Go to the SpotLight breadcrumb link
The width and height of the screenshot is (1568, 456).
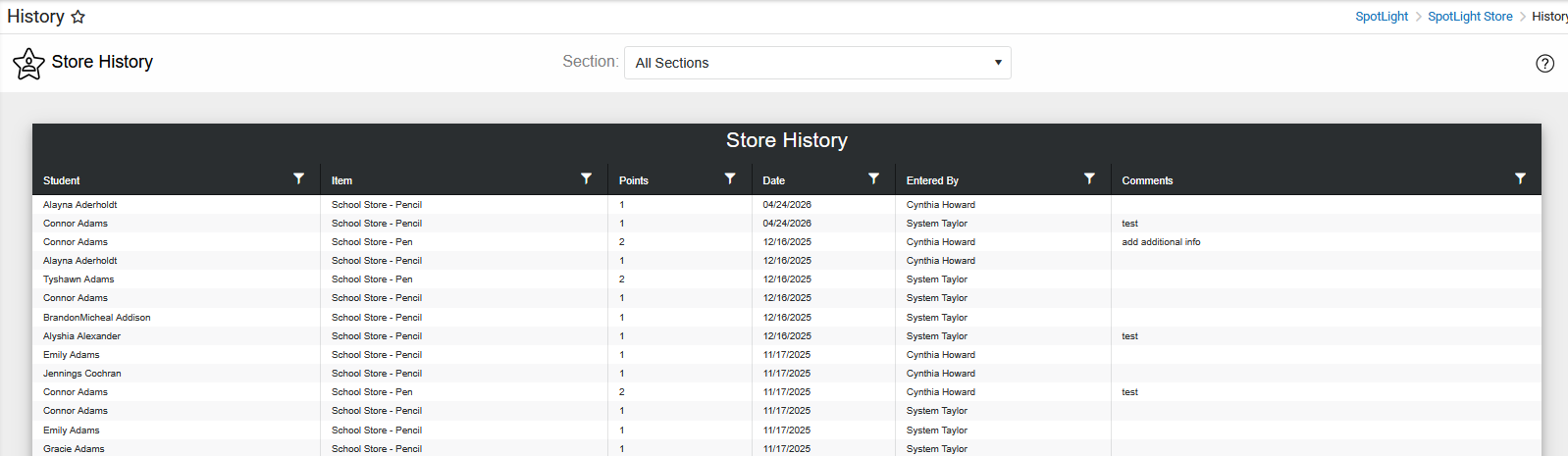(1382, 17)
